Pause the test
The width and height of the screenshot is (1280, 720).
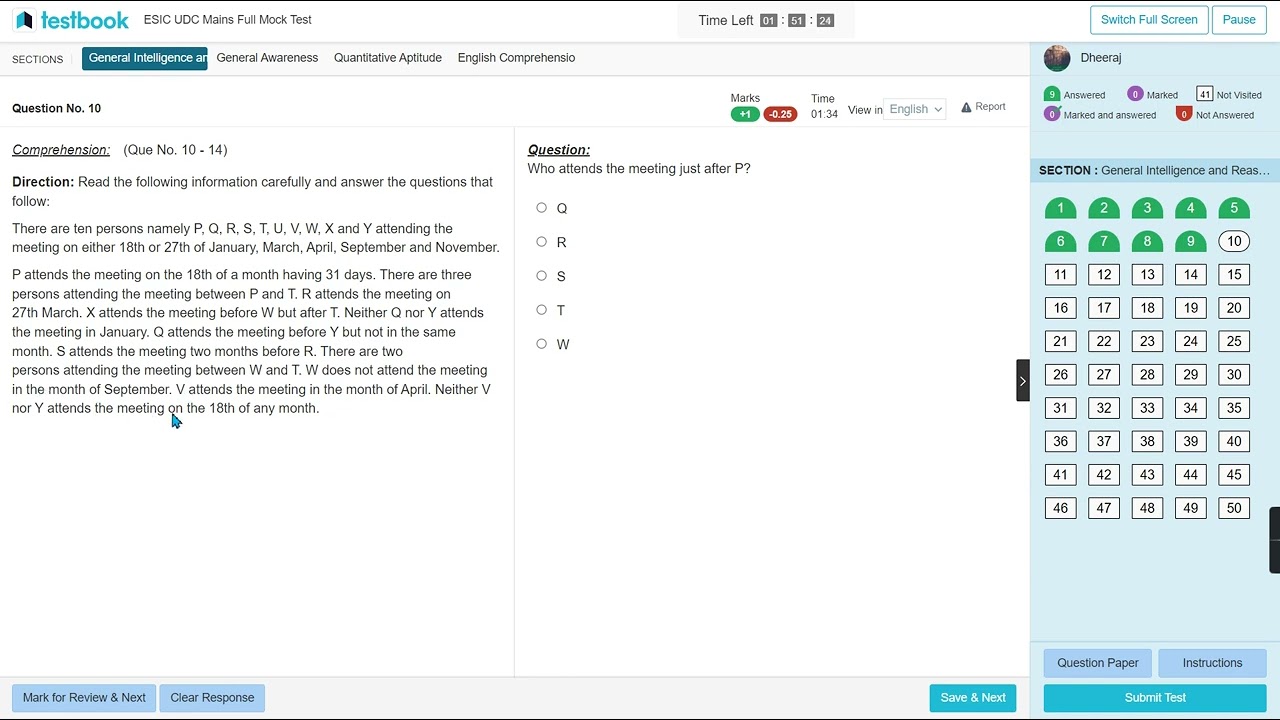[1239, 20]
